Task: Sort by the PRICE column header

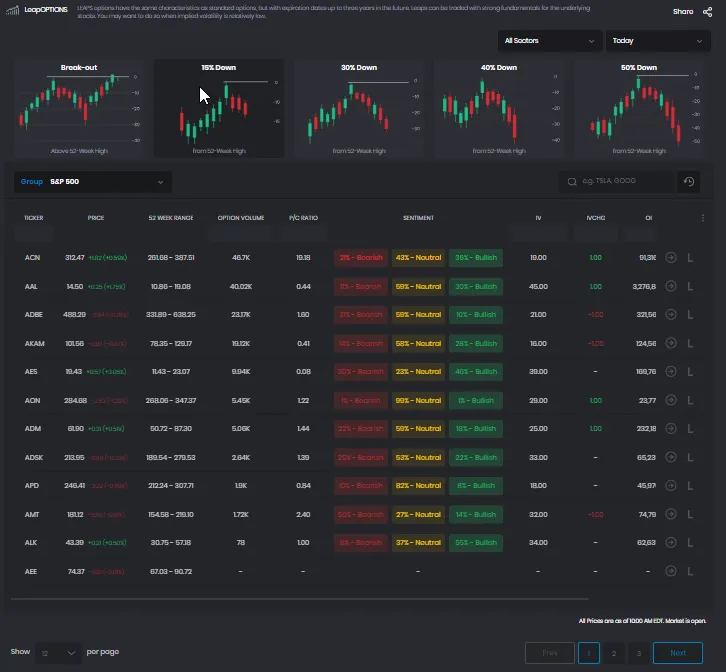Action: click(x=96, y=218)
